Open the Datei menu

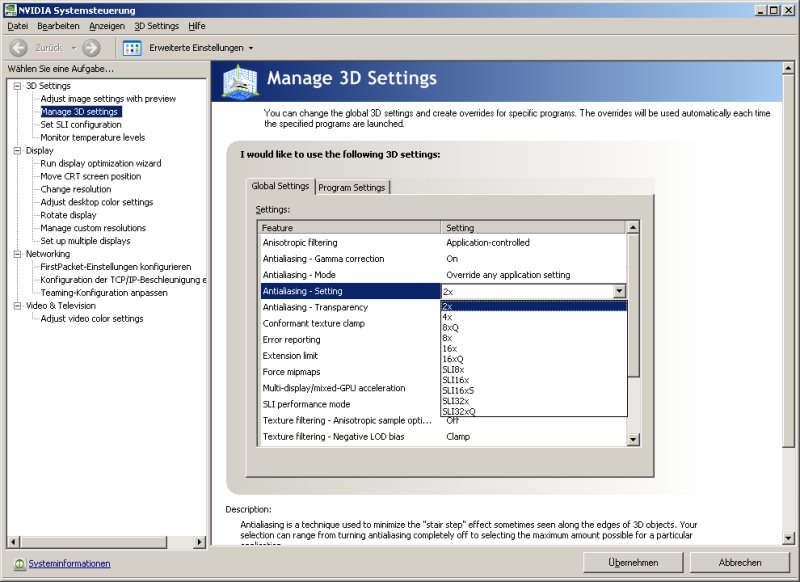pyautogui.click(x=18, y=26)
